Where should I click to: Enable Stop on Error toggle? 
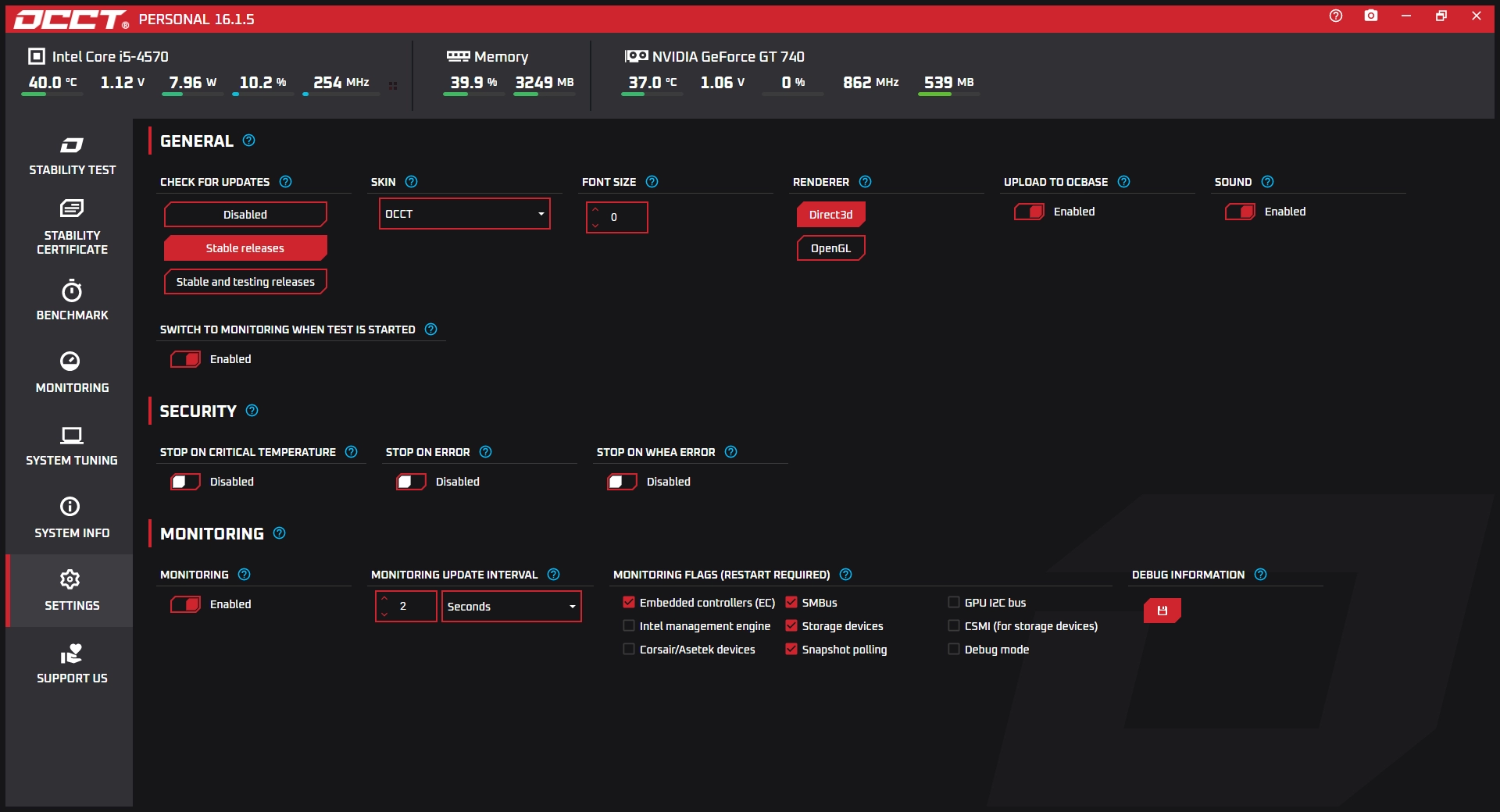[411, 482]
